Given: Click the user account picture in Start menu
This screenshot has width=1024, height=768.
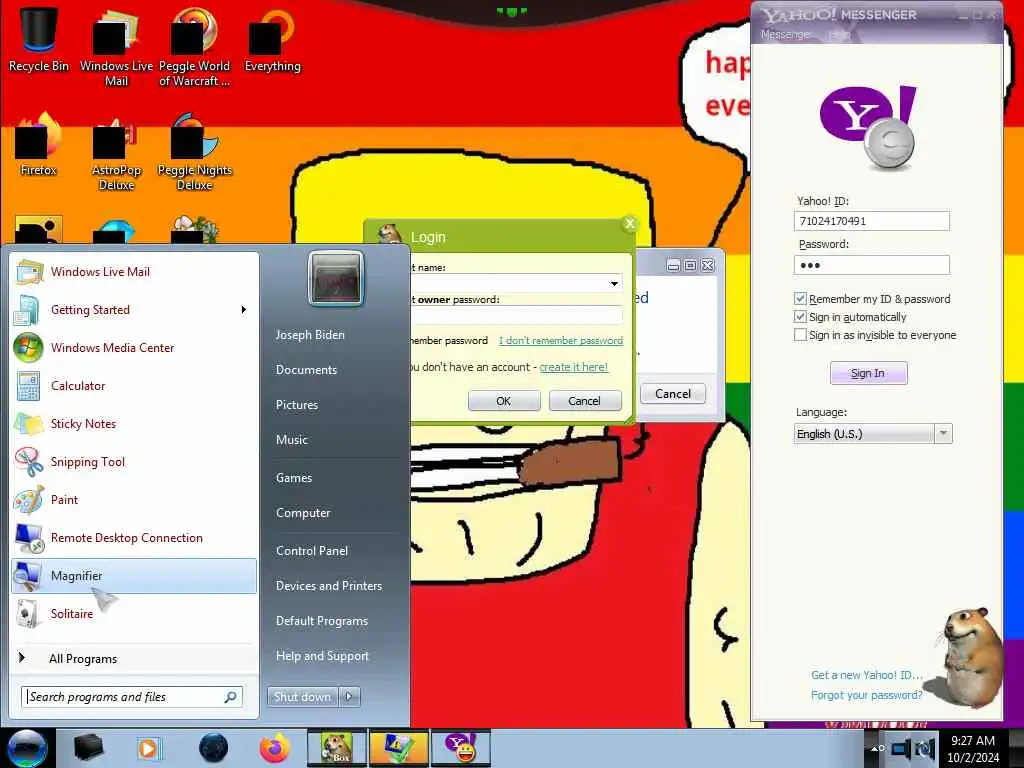Looking at the screenshot, I should click(x=336, y=278).
